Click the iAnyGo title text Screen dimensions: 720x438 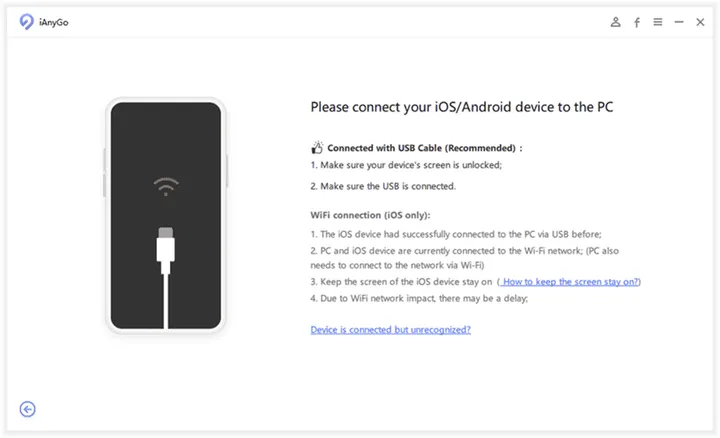pos(57,21)
